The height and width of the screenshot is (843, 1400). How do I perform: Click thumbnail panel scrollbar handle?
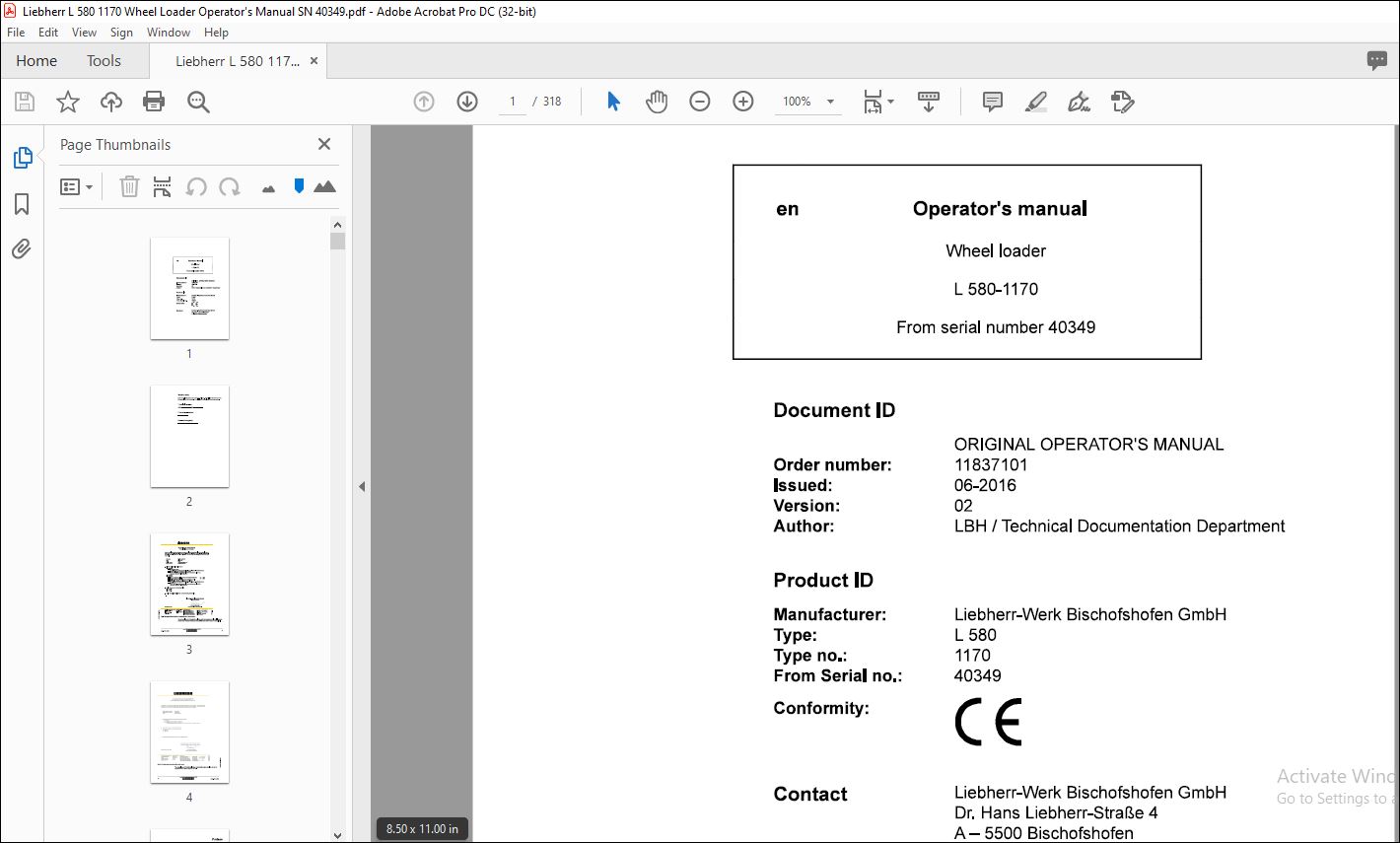click(x=337, y=242)
